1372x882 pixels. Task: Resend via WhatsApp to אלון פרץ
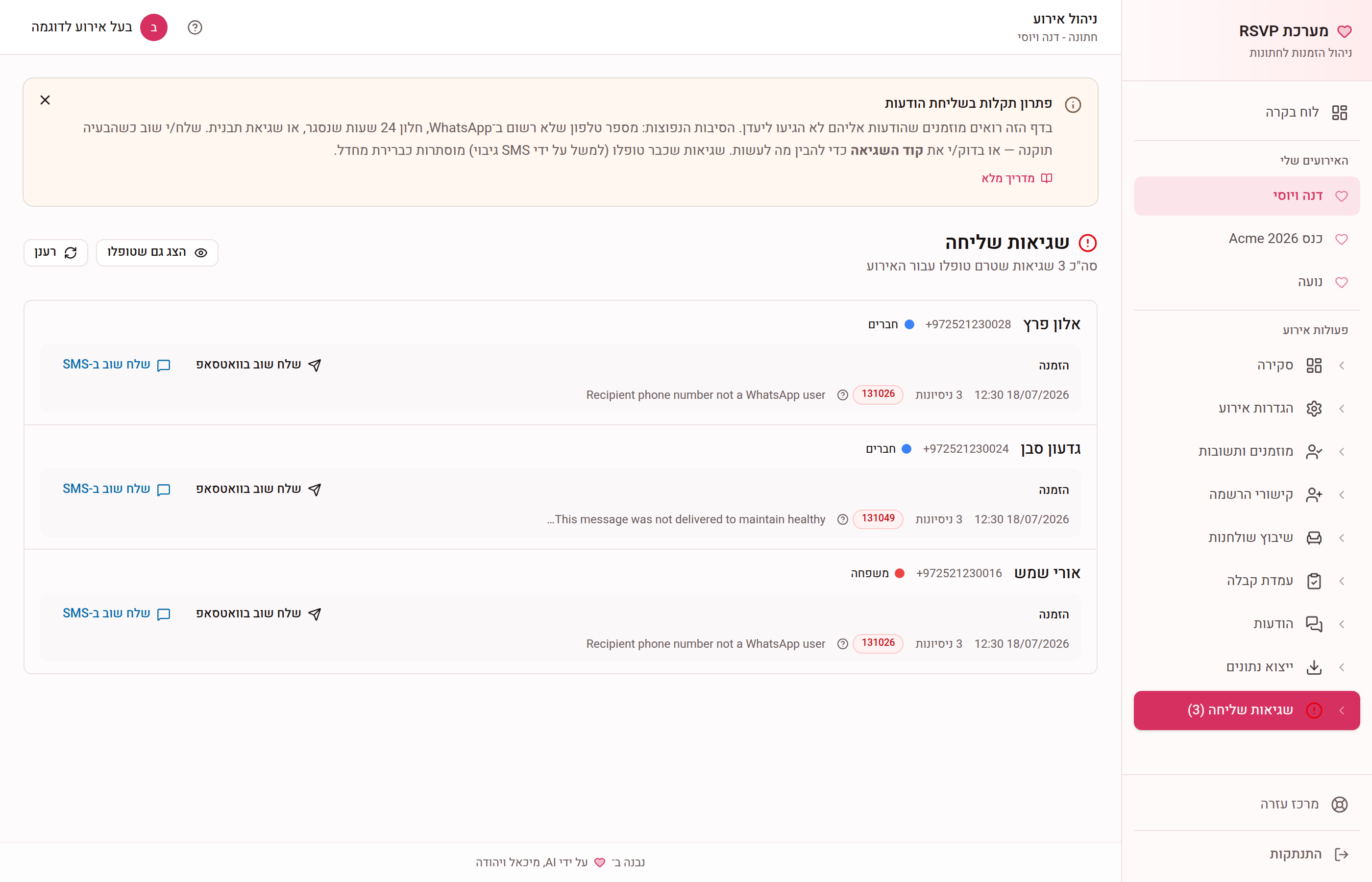pyautogui.click(x=259, y=365)
